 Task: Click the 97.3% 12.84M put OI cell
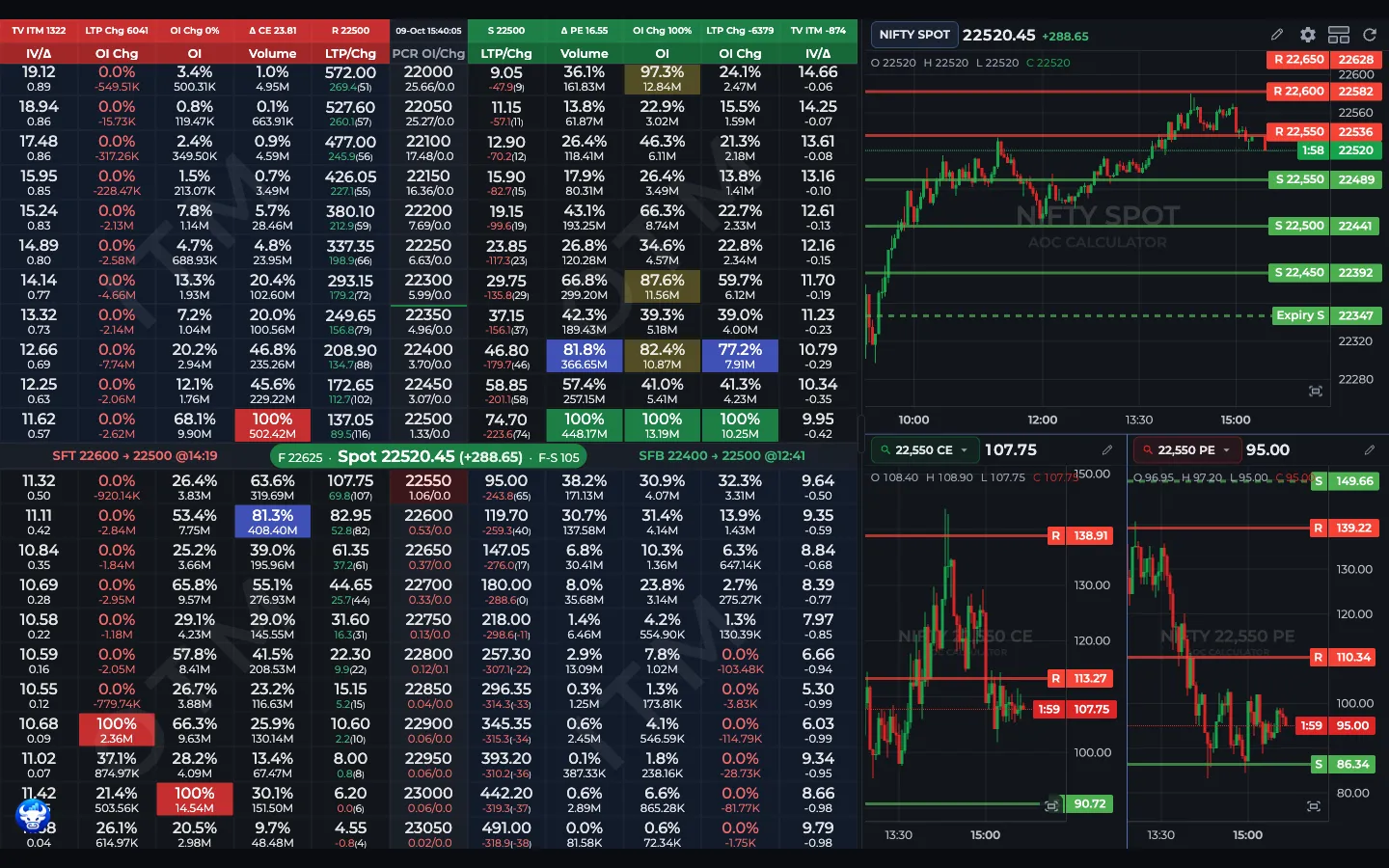(x=662, y=79)
